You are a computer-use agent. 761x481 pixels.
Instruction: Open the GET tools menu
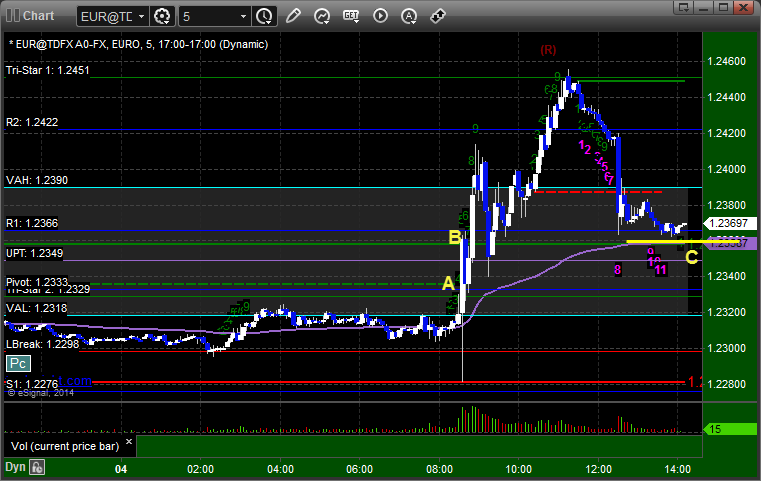[x=351, y=16]
